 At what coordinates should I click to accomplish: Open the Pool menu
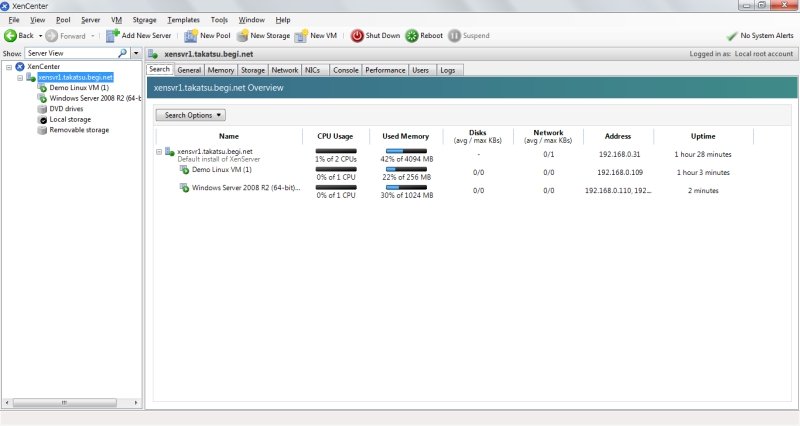point(63,20)
